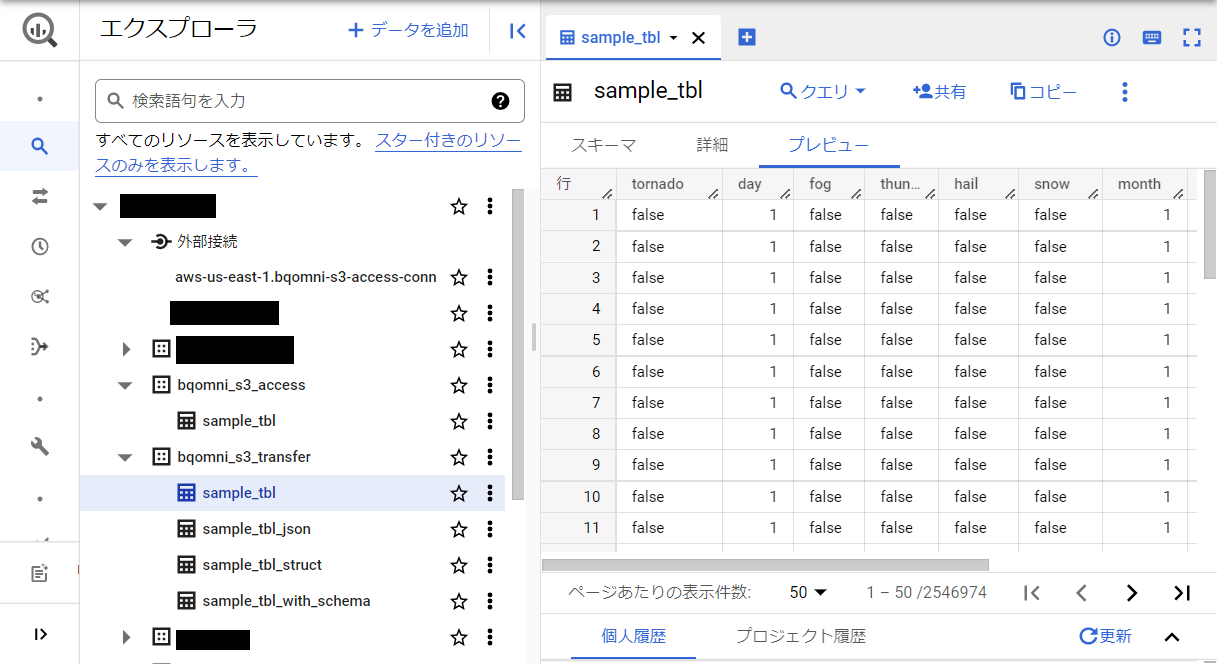Open the notes icon near sidebar bottom

pyautogui.click(x=40, y=573)
